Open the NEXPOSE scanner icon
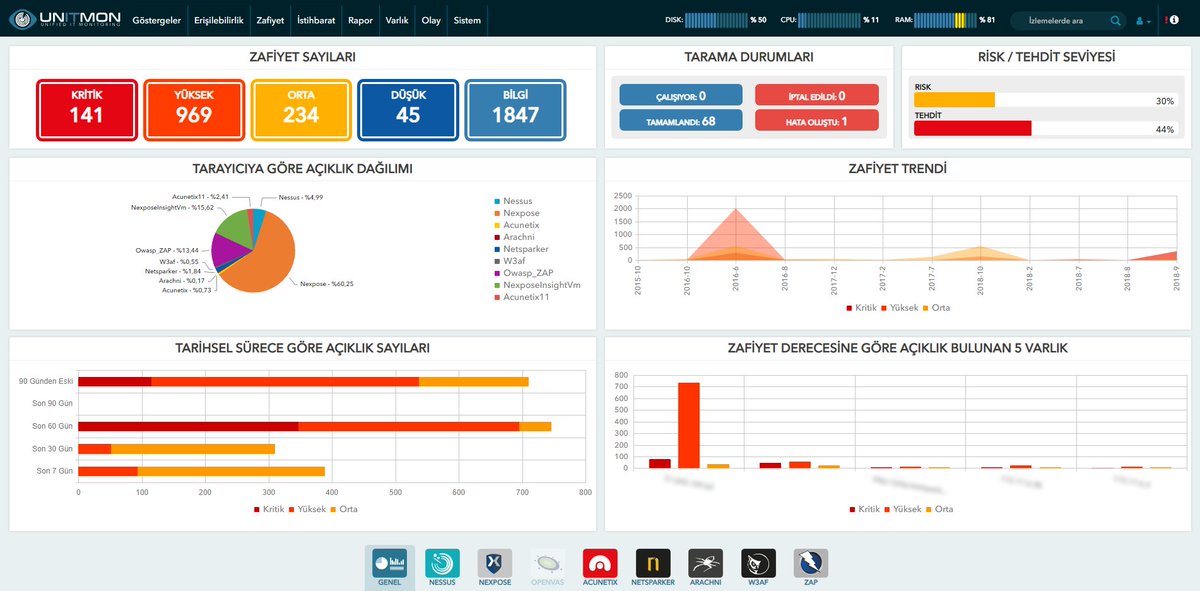Image resolution: width=1200 pixels, height=591 pixels. (x=495, y=567)
